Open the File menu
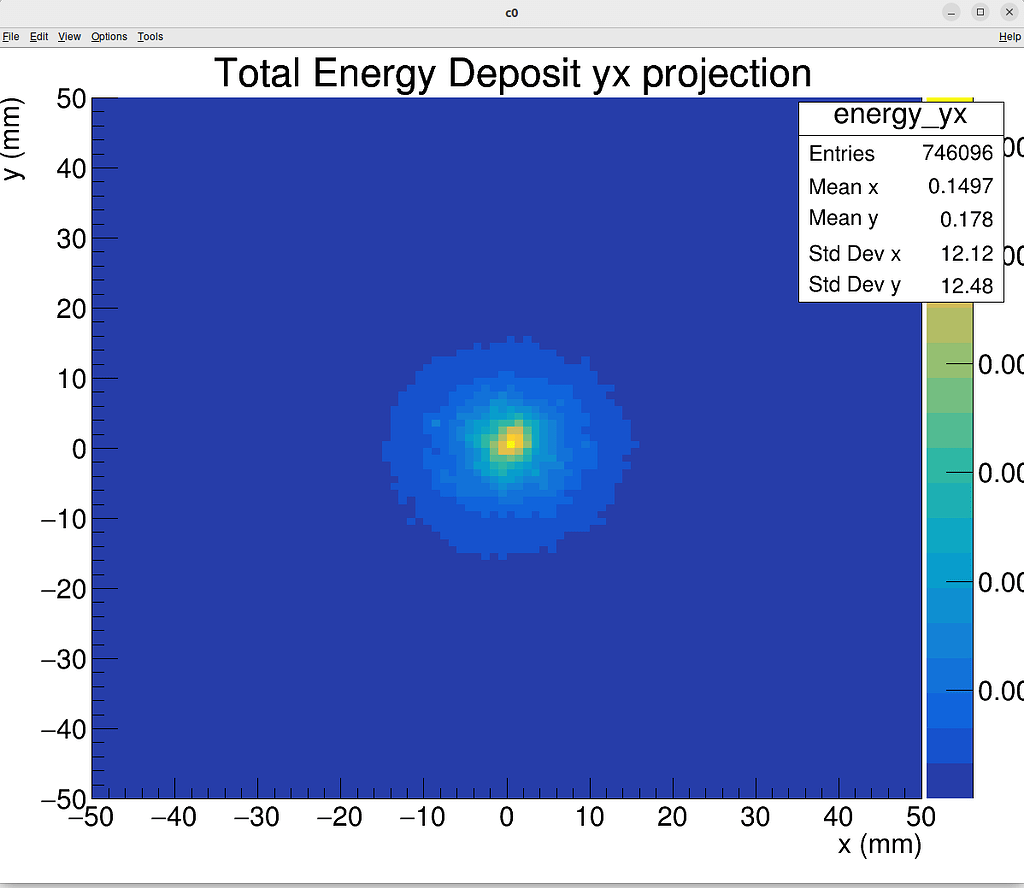Image resolution: width=1024 pixels, height=888 pixels. tap(11, 36)
